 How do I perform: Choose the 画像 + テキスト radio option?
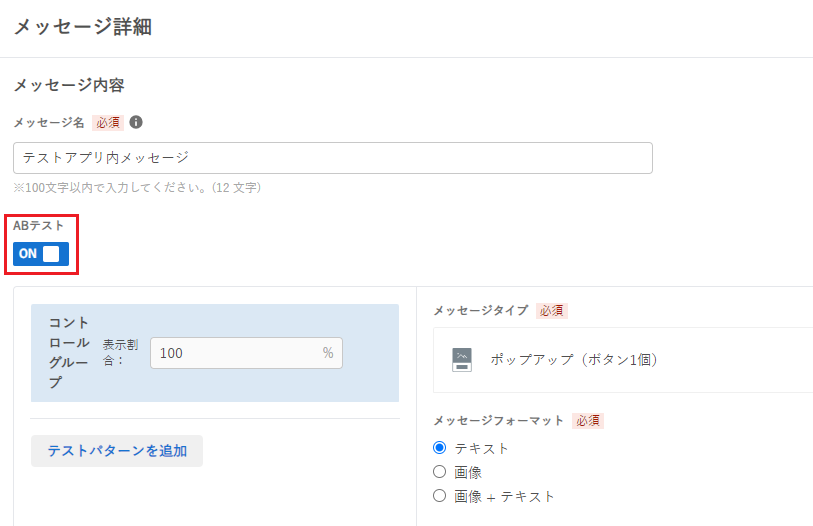[440, 495]
